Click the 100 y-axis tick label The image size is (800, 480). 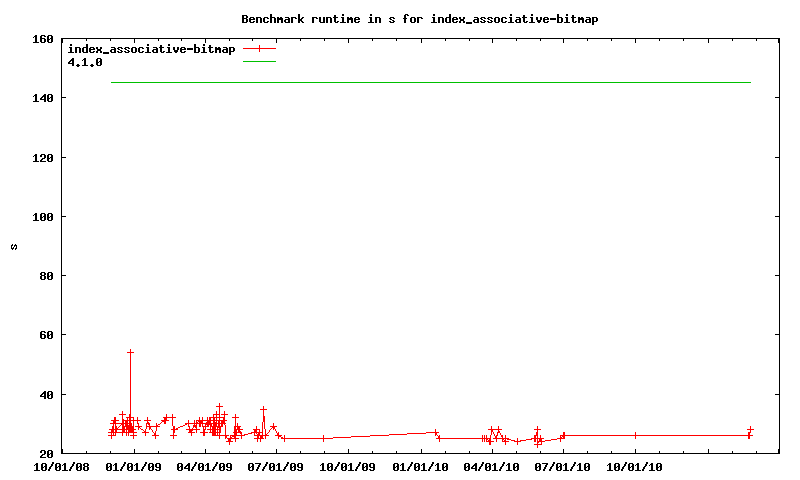(x=42, y=217)
